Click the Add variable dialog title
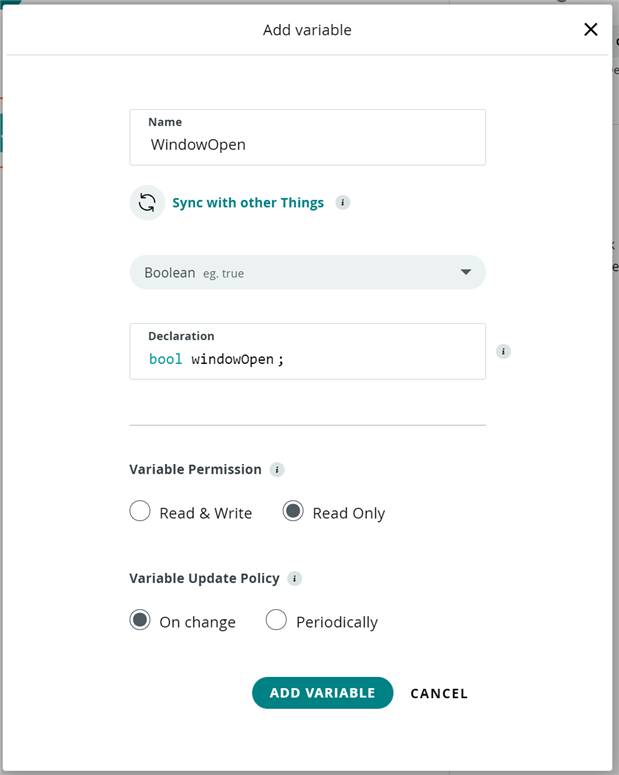This screenshot has width=619, height=775. (x=307, y=30)
